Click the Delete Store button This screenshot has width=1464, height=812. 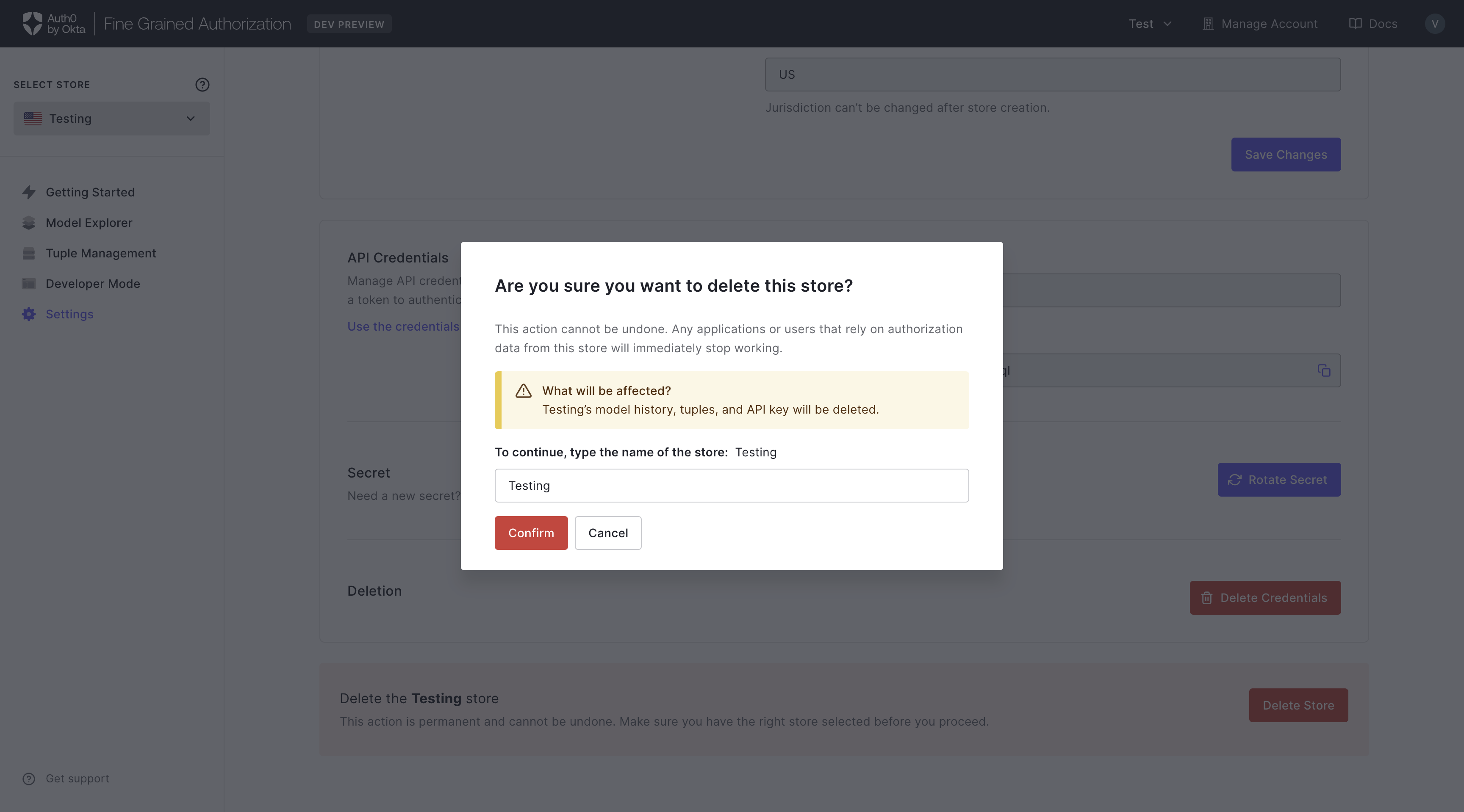[1299, 705]
